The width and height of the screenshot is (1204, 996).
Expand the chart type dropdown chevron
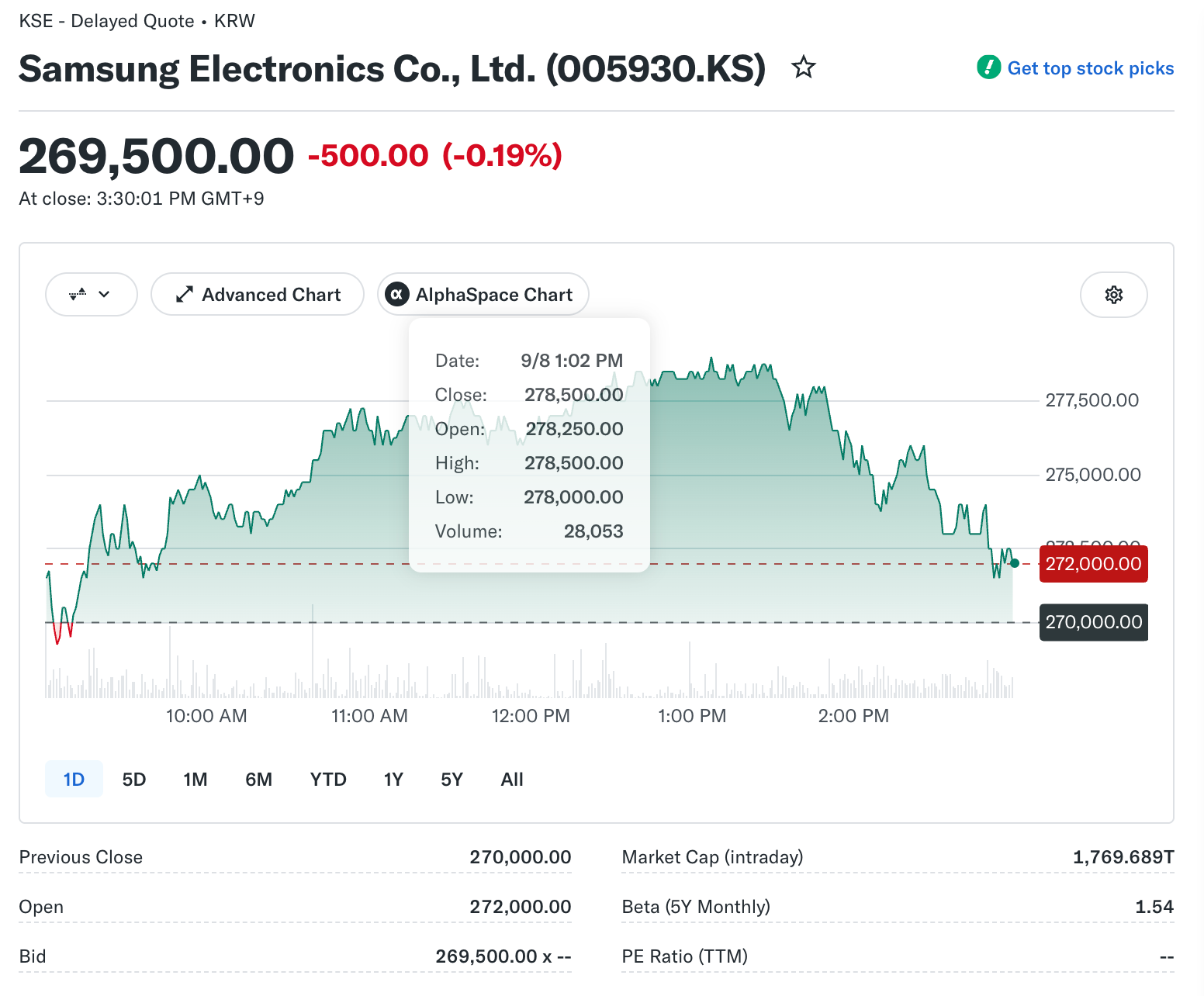pyautogui.click(x=104, y=295)
